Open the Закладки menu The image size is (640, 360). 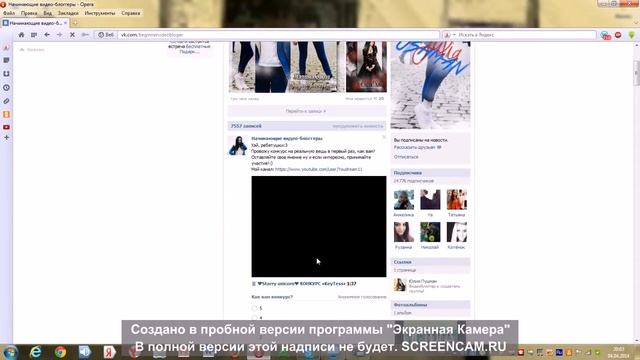tap(68, 13)
